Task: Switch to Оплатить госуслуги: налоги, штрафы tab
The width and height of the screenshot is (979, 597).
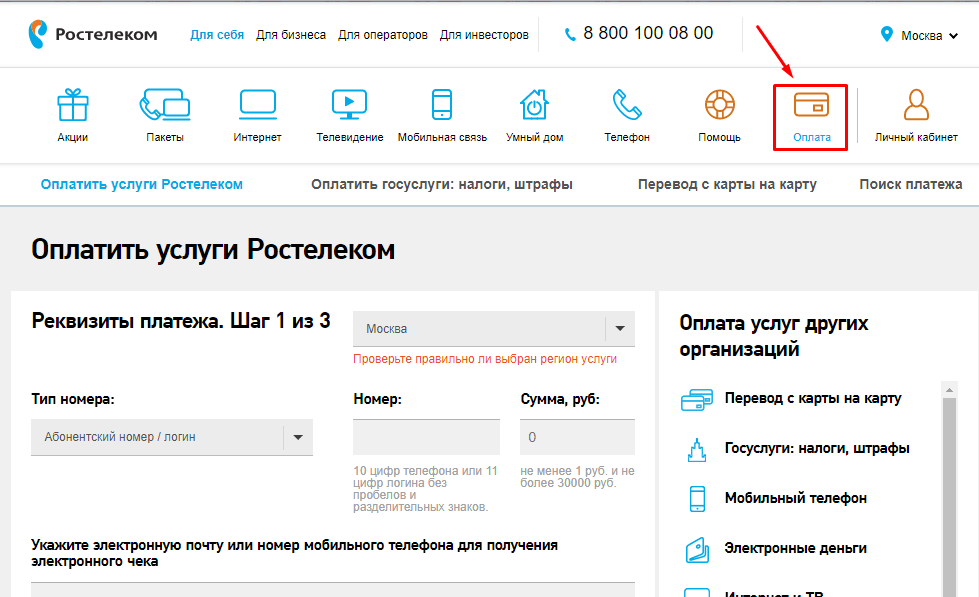Action: click(x=441, y=184)
